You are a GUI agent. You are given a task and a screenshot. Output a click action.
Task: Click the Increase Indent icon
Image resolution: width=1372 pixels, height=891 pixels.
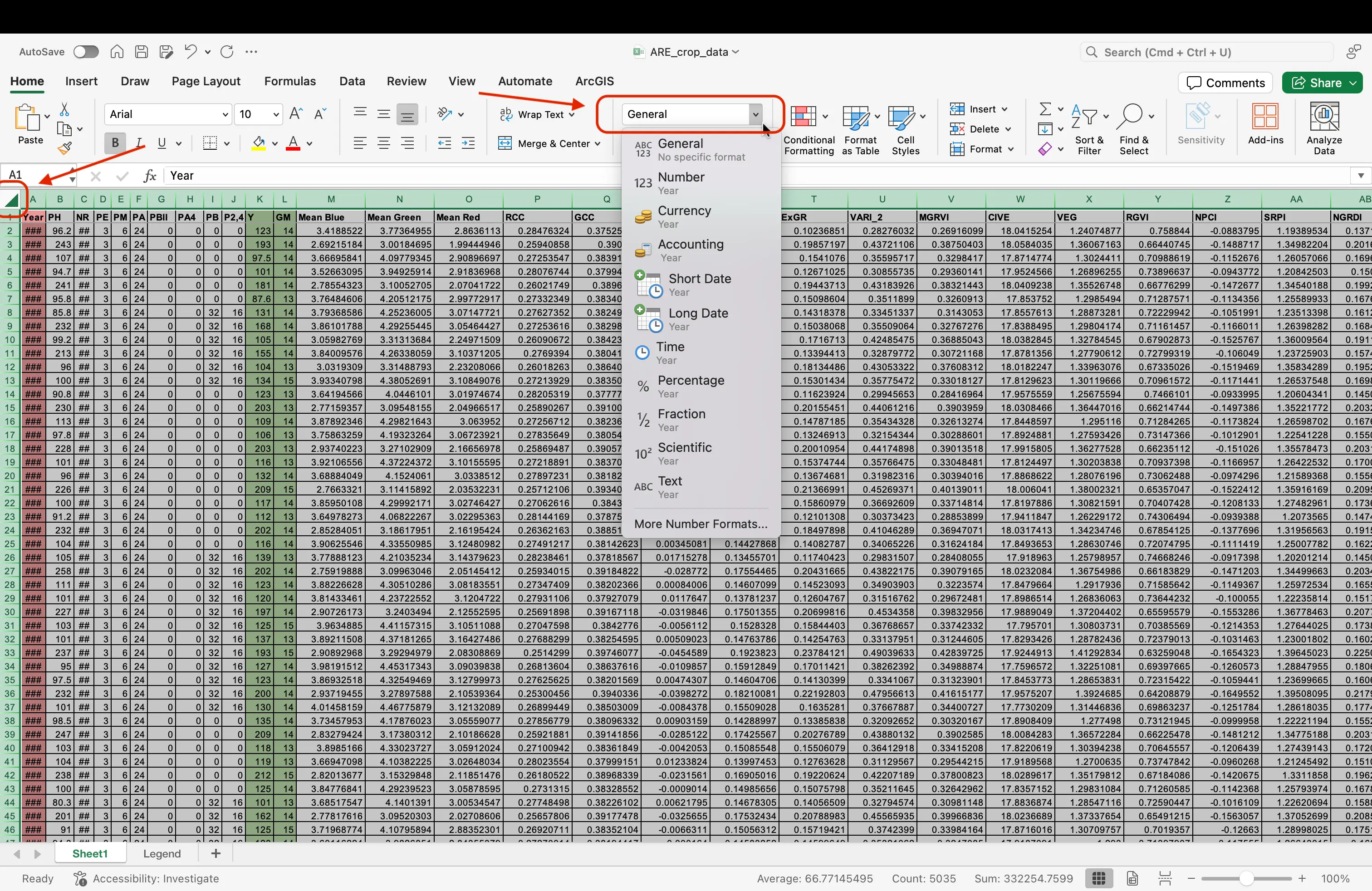point(468,143)
